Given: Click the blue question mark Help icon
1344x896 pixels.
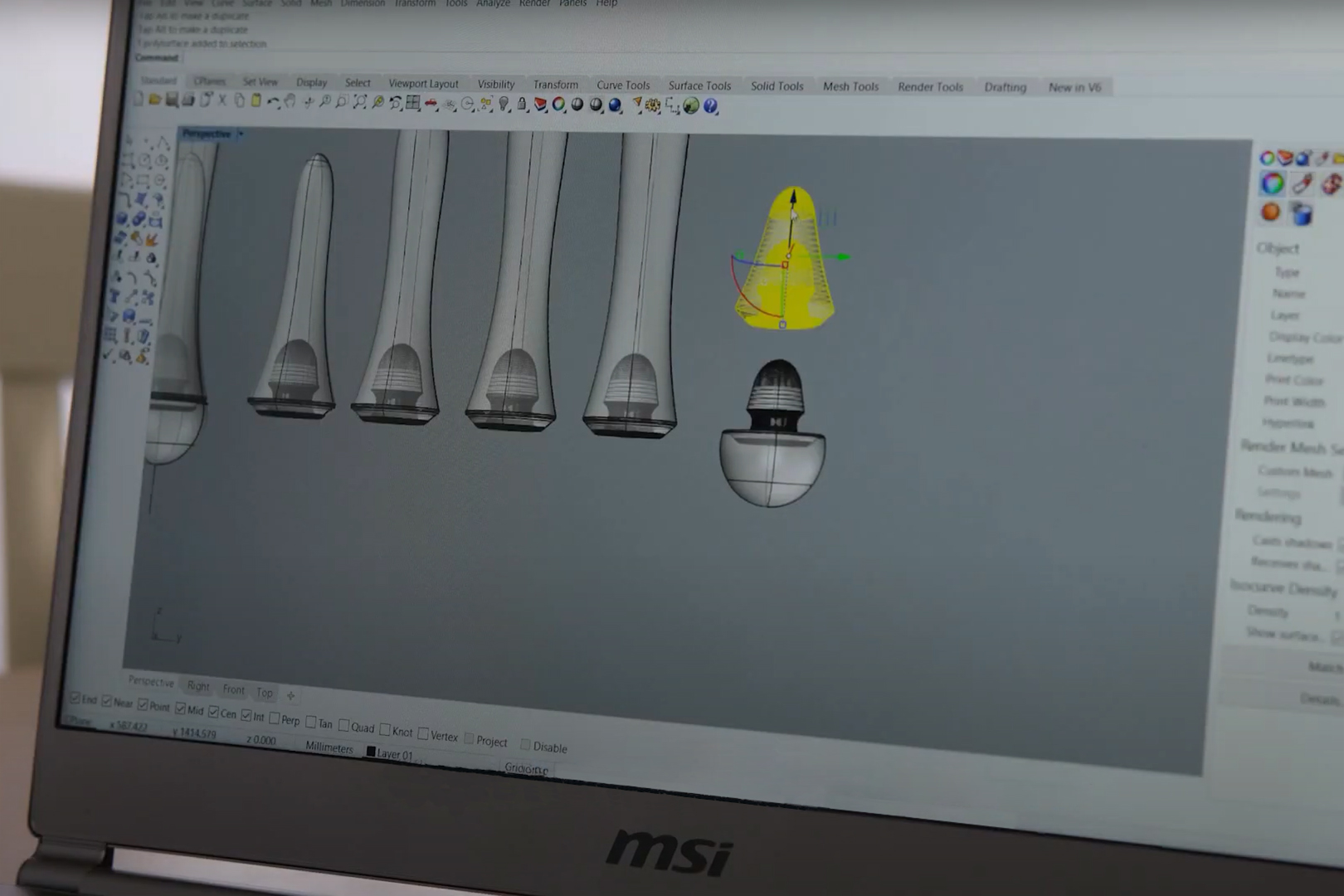Looking at the screenshot, I should 710,105.
